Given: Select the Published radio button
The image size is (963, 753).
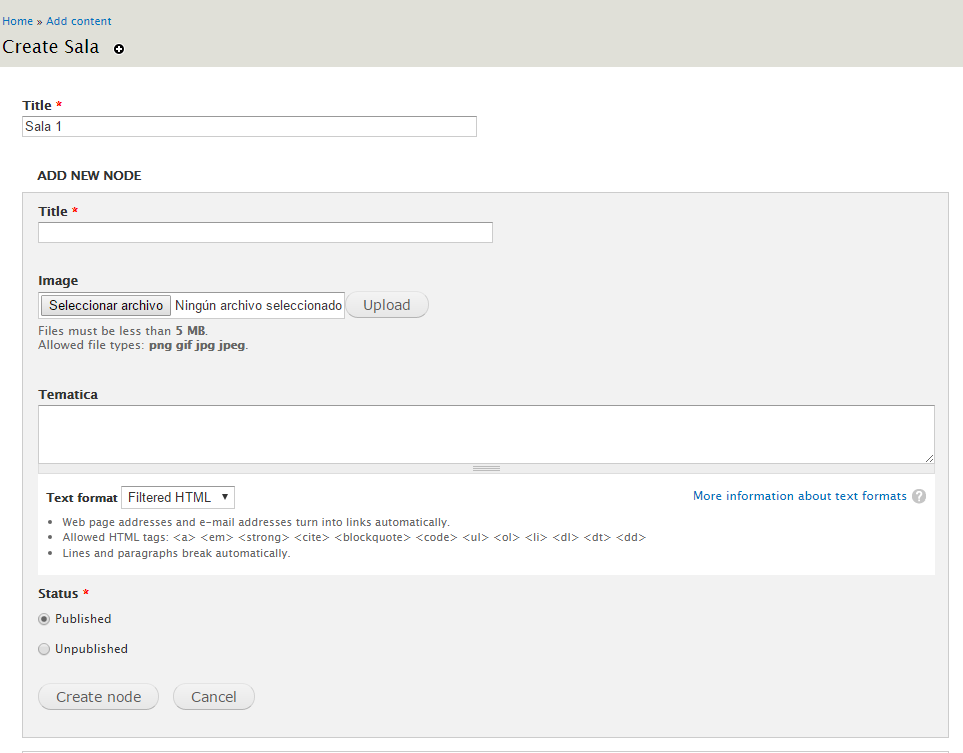Looking at the screenshot, I should 44,619.
